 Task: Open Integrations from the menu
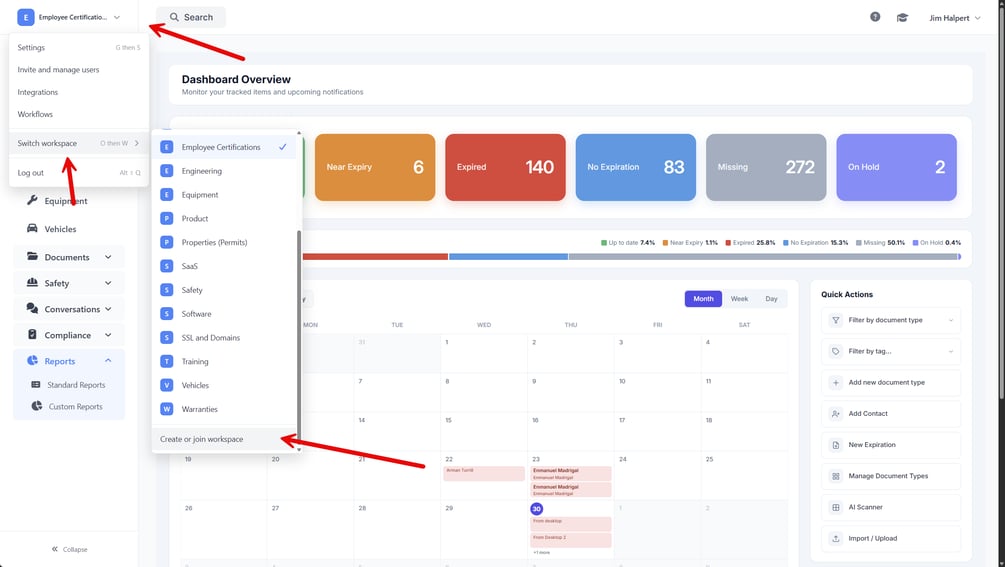(79, 92)
